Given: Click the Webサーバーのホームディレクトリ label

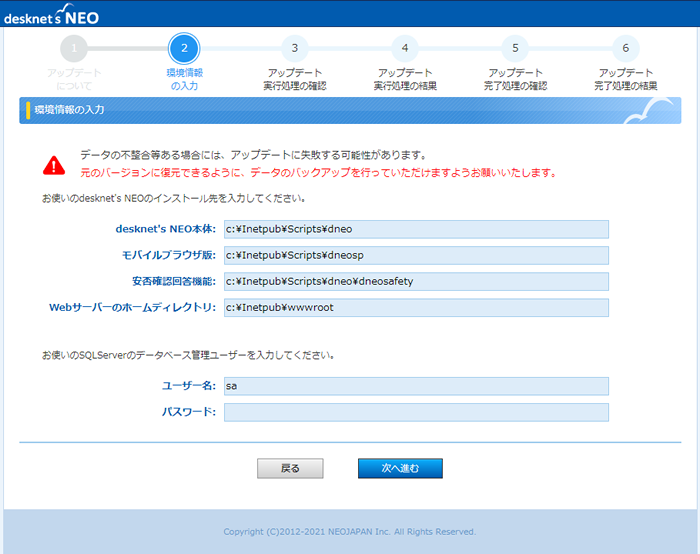Looking at the screenshot, I should [x=133, y=308].
